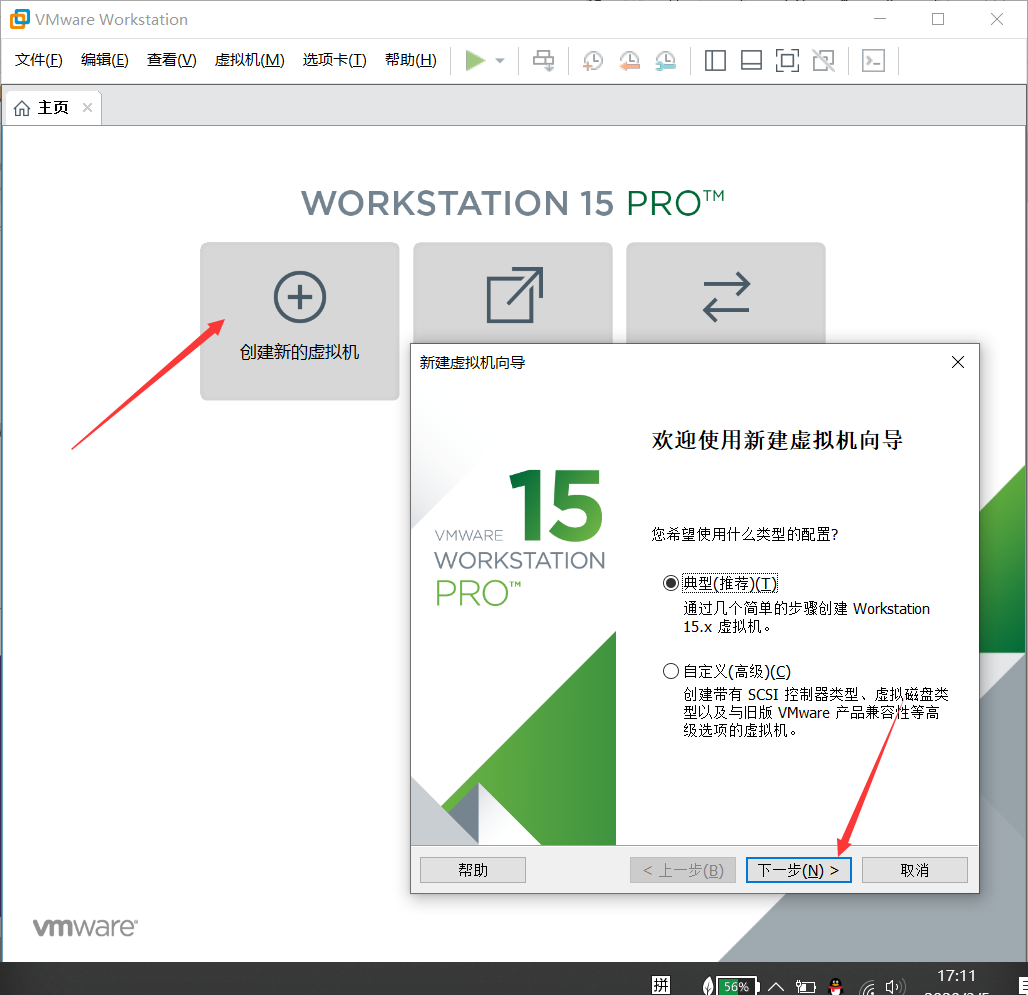
Task: Close the 新建虚拟机向导 dialog
Action: point(958,362)
